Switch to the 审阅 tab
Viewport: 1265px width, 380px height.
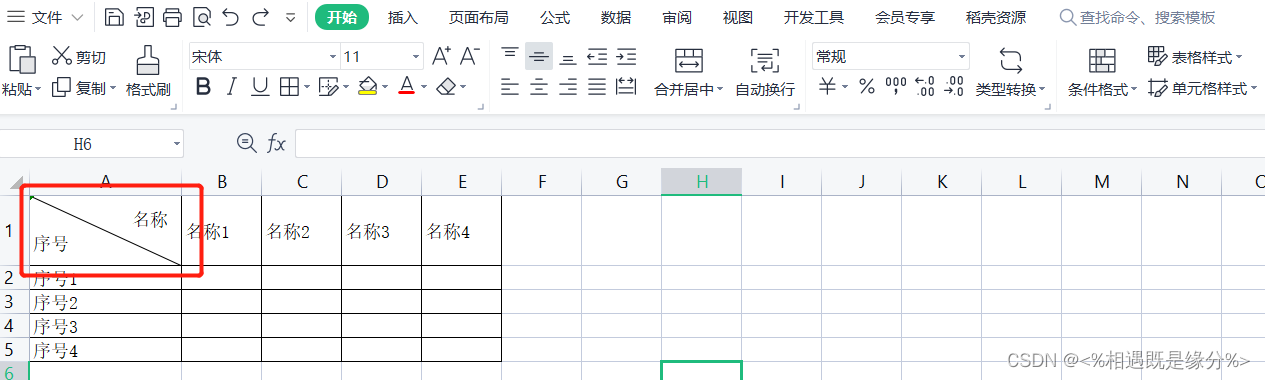coord(677,17)
